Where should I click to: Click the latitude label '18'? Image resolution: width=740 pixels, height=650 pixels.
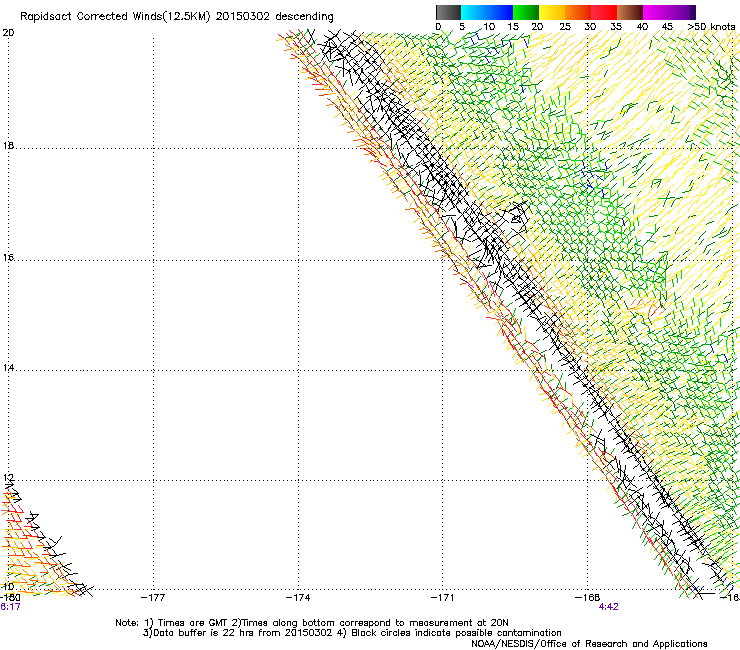click(x=8, y=145)
